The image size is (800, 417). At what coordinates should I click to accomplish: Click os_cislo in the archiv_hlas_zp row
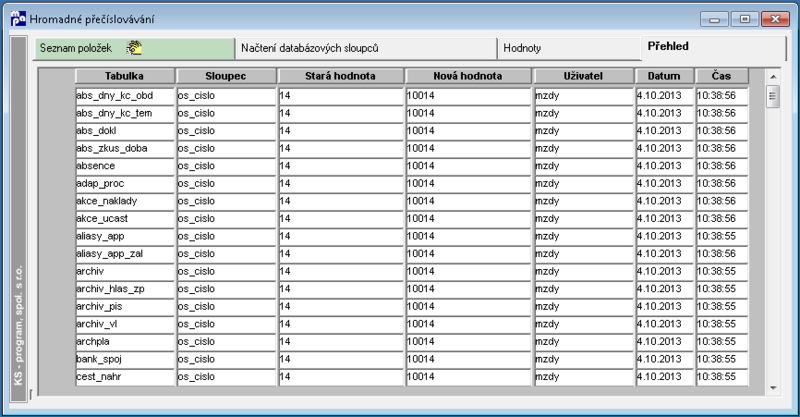[x=226, y=289]
